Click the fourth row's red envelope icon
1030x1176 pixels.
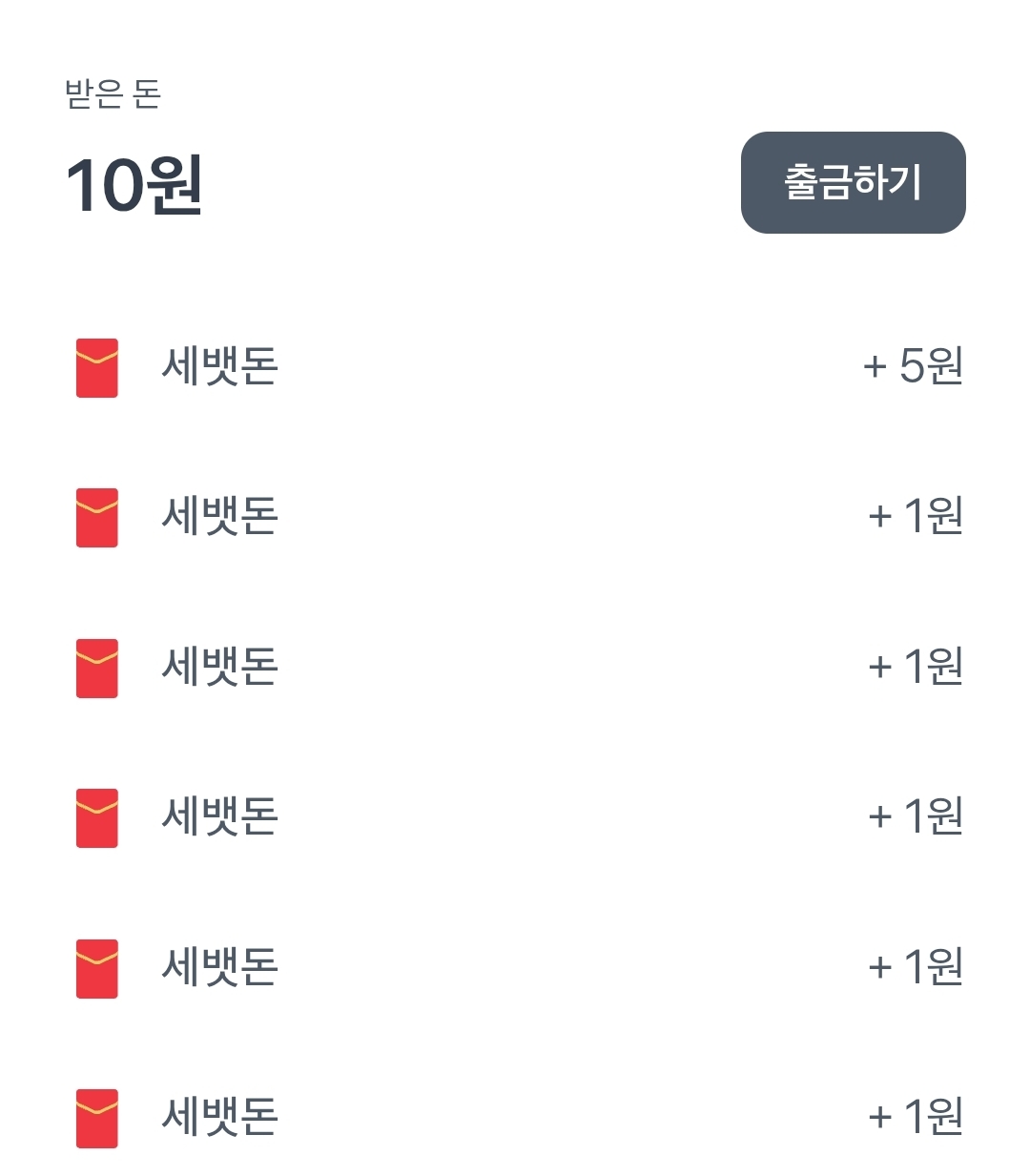97,817
